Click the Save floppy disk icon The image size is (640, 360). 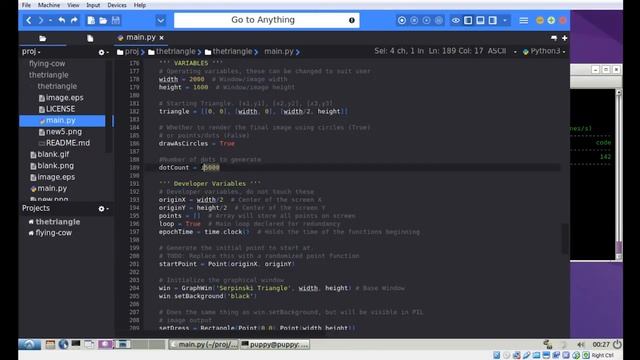click(x=116, y=20)
